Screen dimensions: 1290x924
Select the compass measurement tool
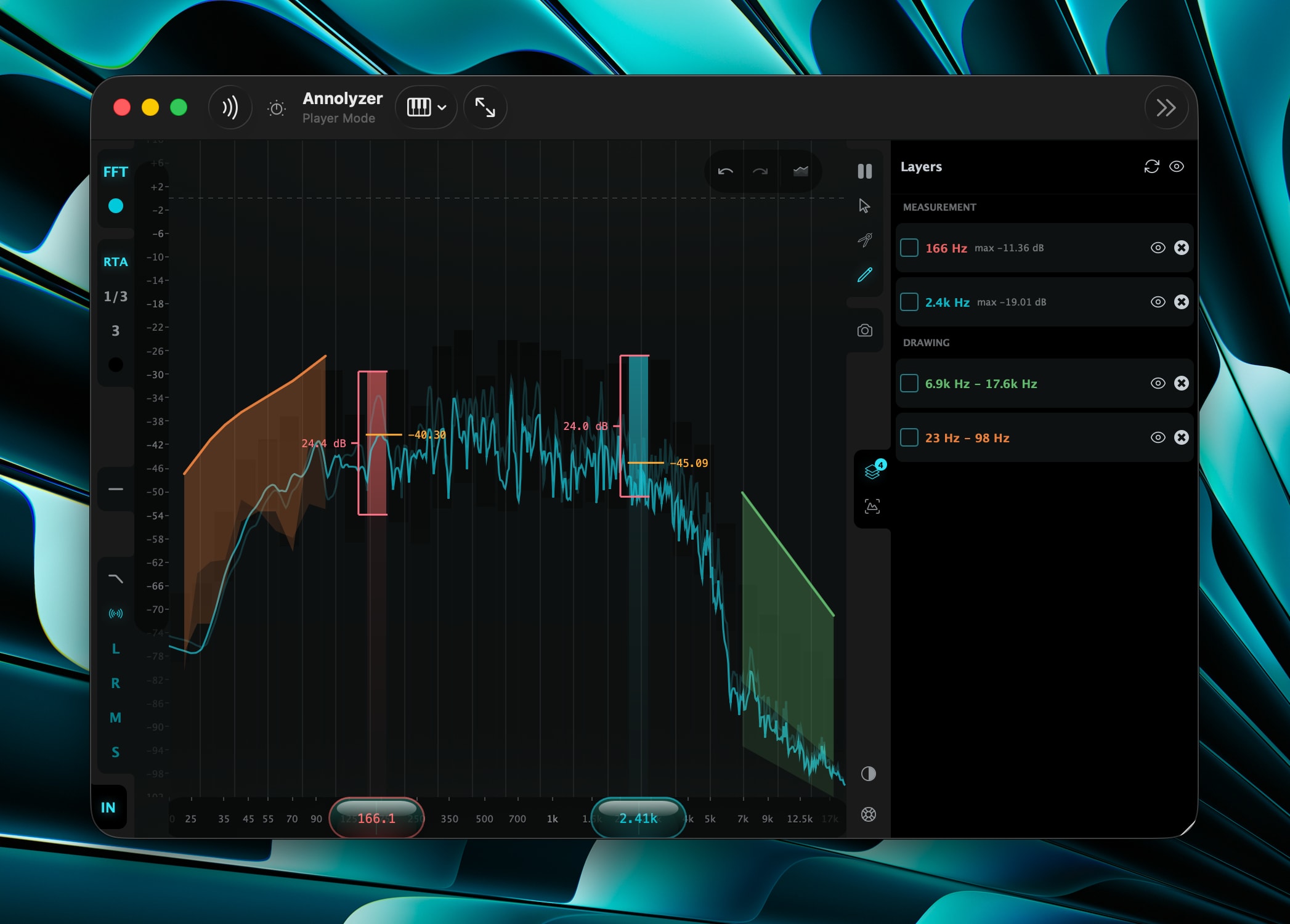tap(865, 240)
